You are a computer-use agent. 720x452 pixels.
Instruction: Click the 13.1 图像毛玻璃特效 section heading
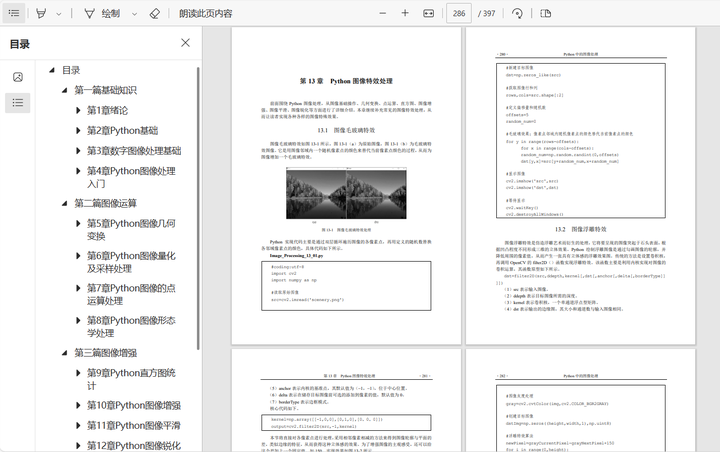coord(346,130)
